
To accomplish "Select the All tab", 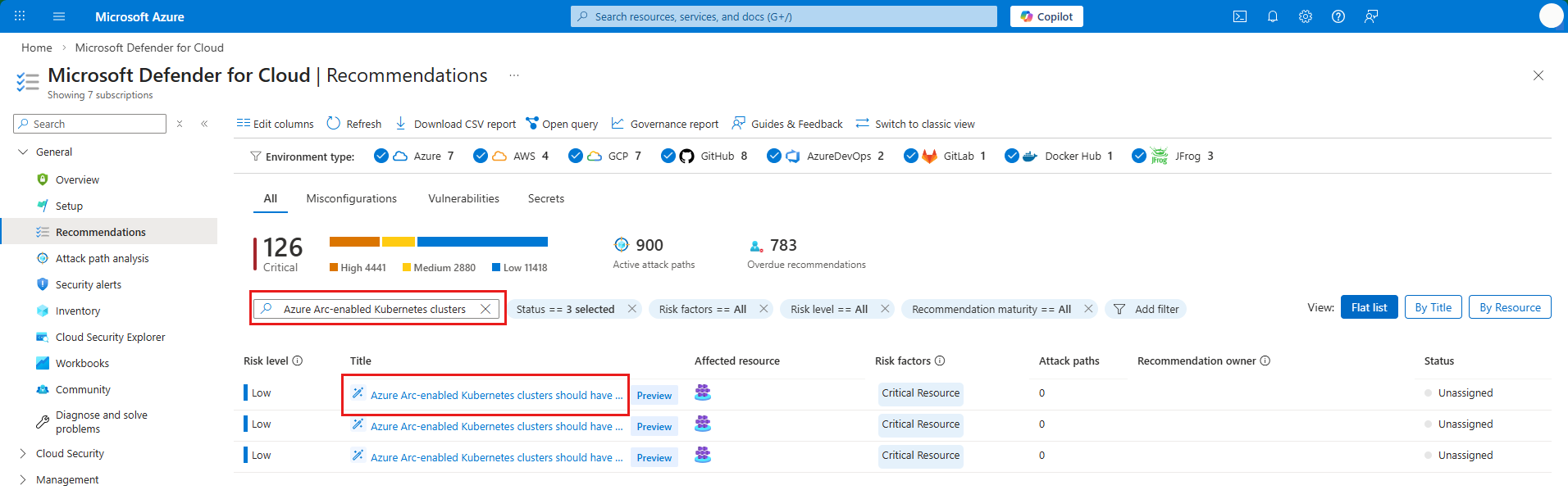I will tap(271, 198).
